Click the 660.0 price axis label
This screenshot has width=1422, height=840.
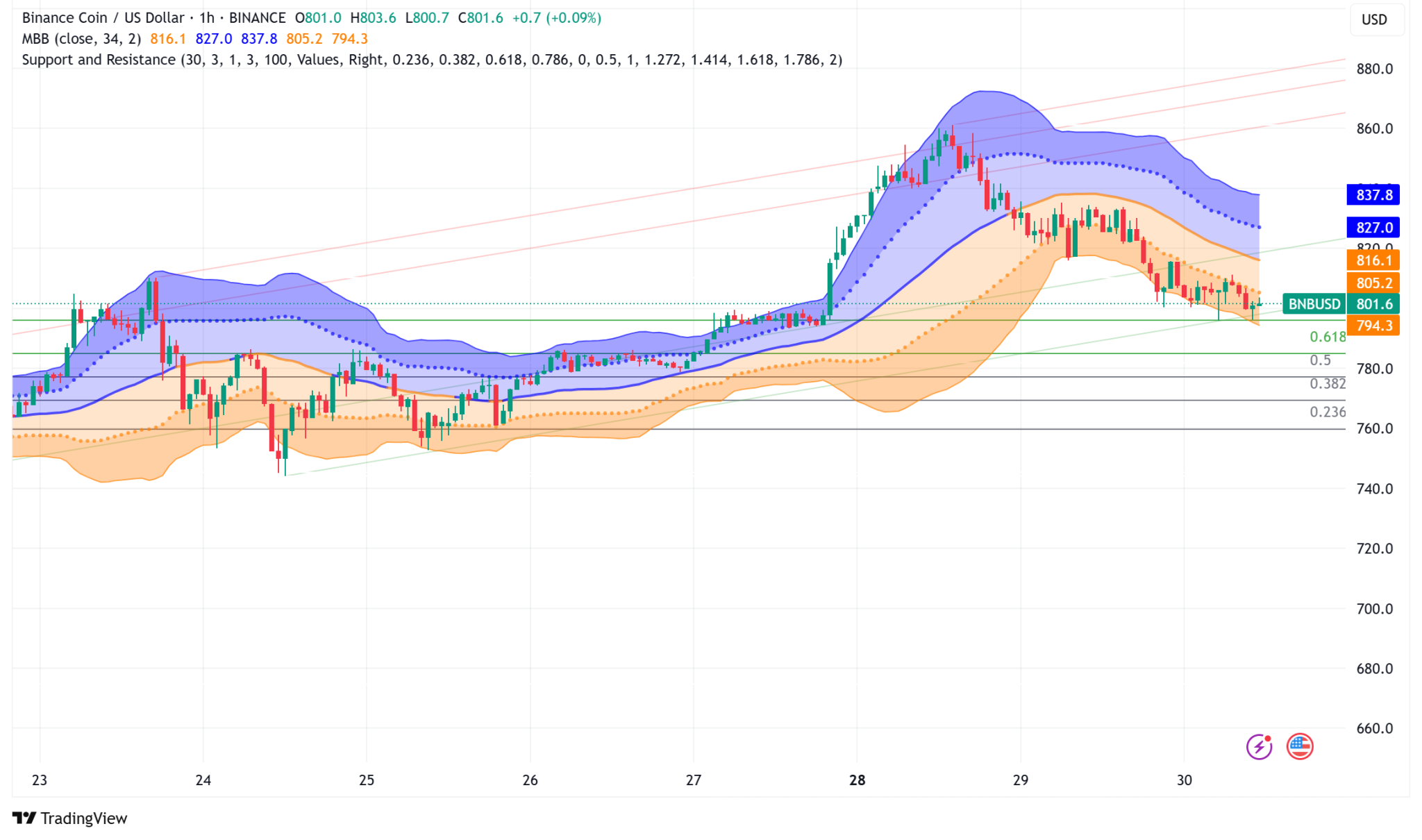click(1374, 729)
